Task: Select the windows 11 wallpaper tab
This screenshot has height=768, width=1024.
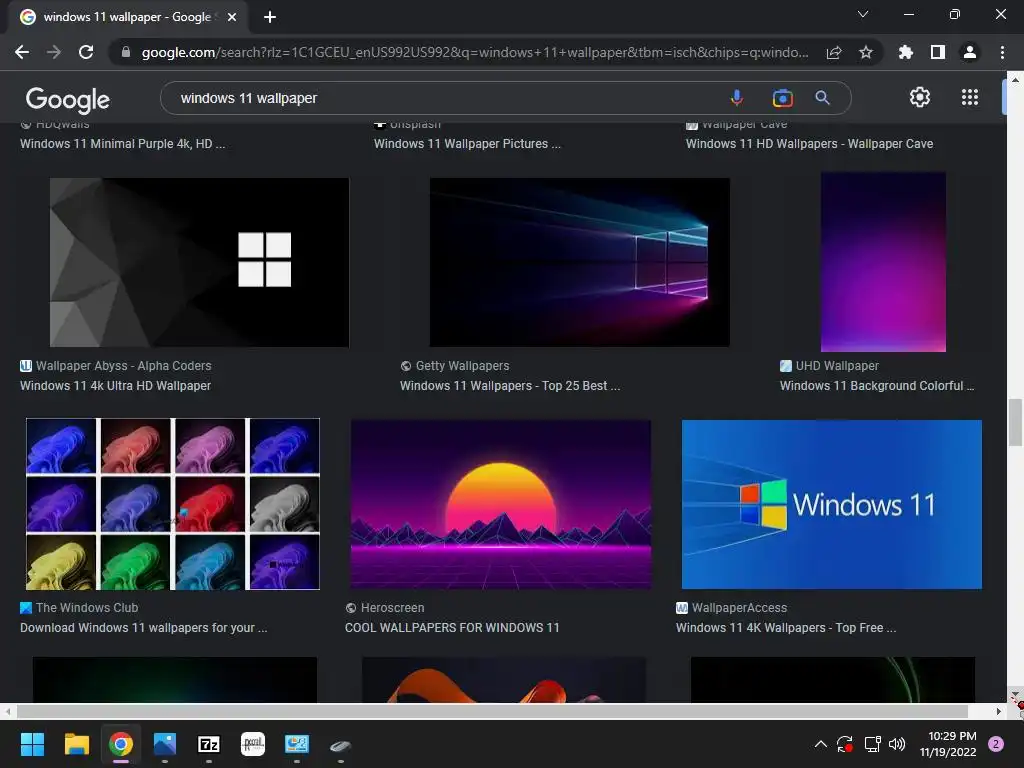Action: 126,17
